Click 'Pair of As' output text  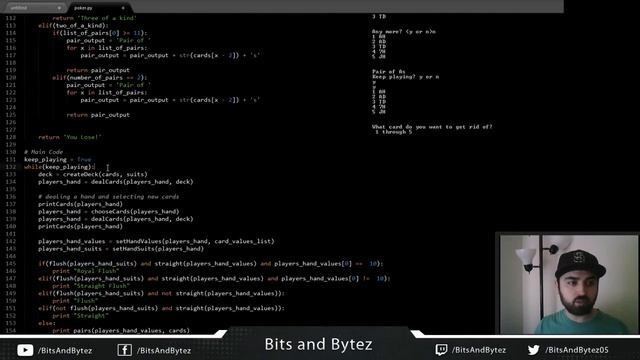[388, 72]
